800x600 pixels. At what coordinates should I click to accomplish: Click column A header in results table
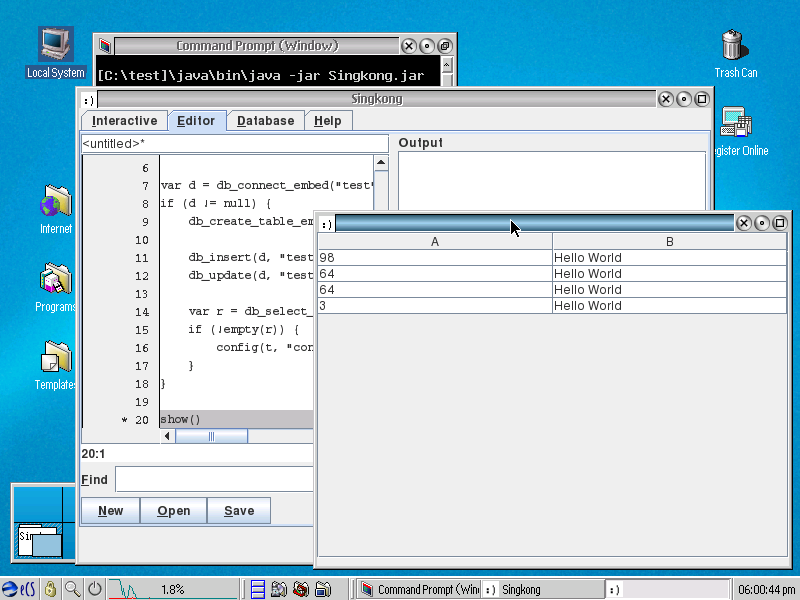434,241
